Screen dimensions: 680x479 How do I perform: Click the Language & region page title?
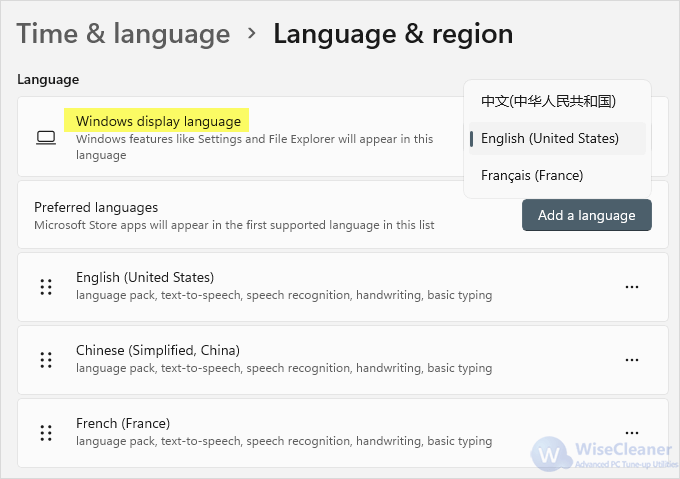click(393, 34)
